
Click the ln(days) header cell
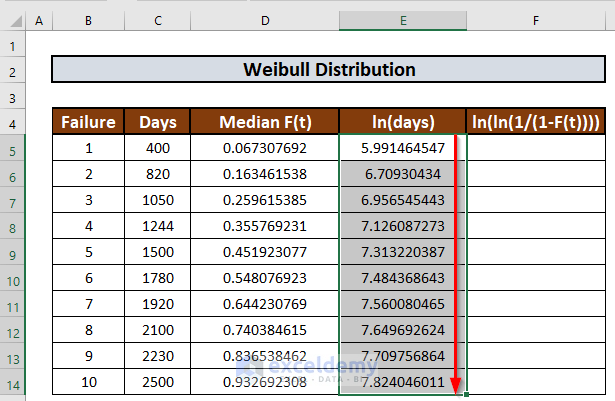click(402, 123)
